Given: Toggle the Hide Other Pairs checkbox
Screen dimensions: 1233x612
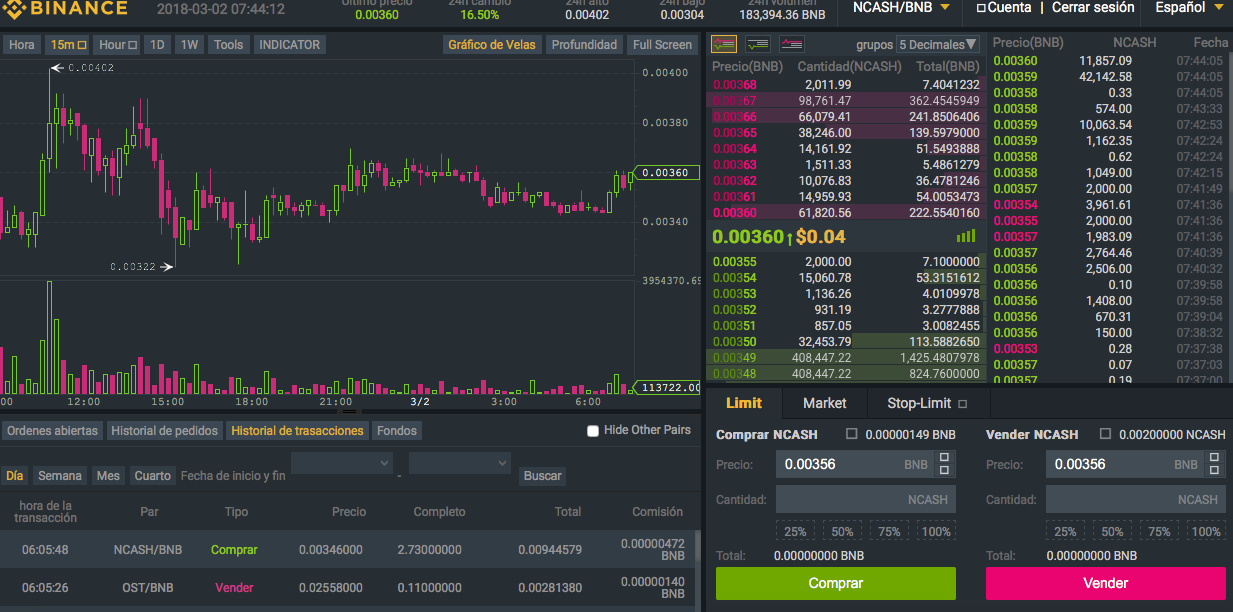Looking at the screenshot, I should click(x=593, y=431).
